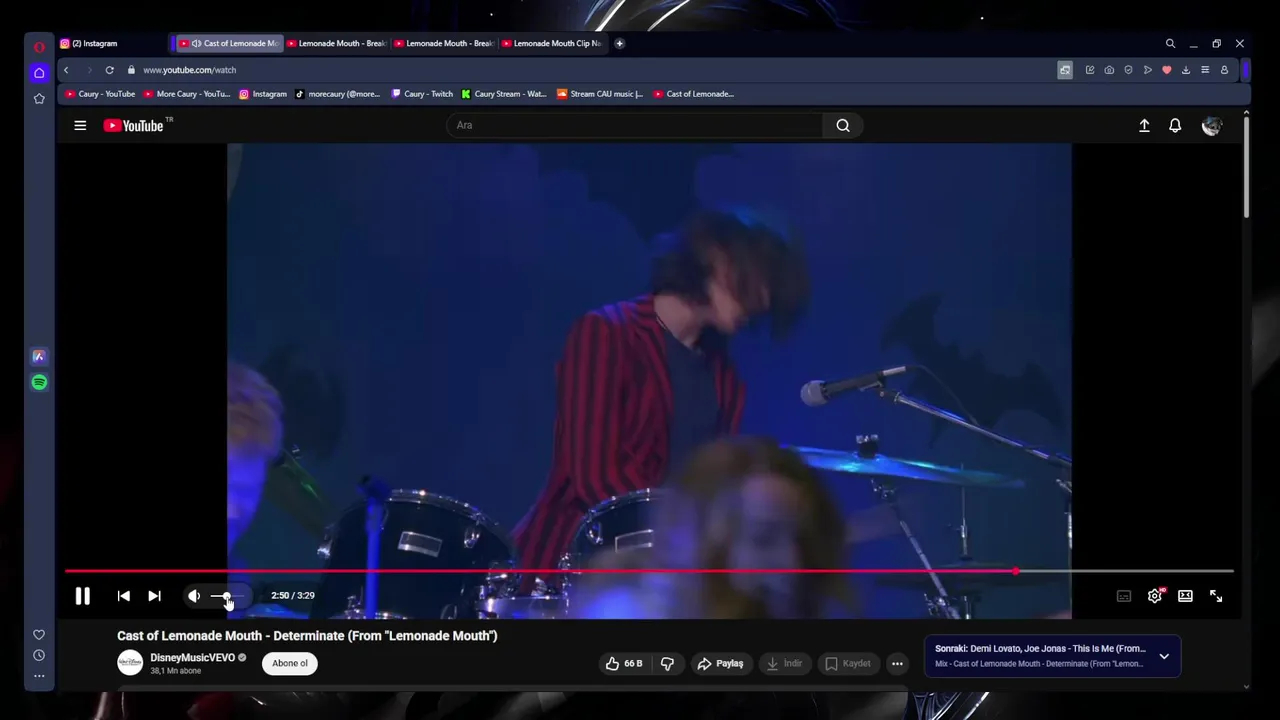Open Caury Stream Kick bookmark
Image resolution: width=1280 pixels, height=720 pixels.
(x=504, y=94)
